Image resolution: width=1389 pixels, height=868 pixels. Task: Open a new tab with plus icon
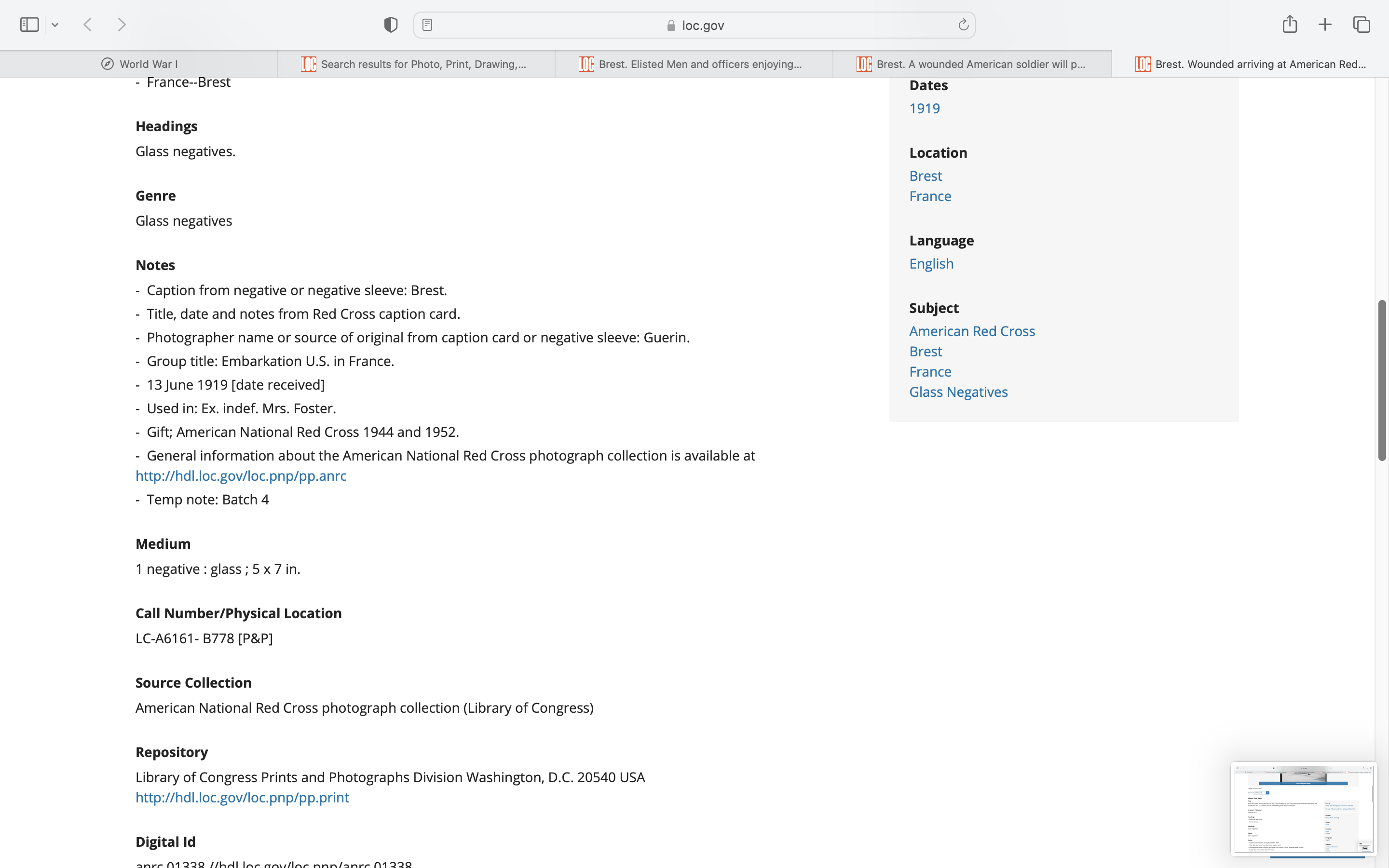(1325, 25)
